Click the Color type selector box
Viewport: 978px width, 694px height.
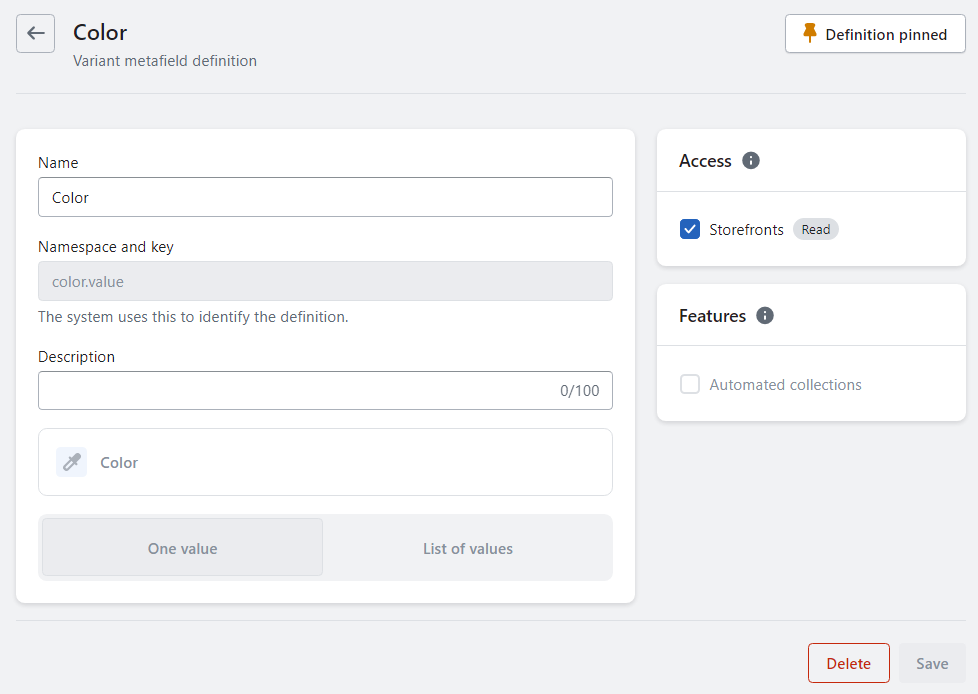tap(325, 462)
